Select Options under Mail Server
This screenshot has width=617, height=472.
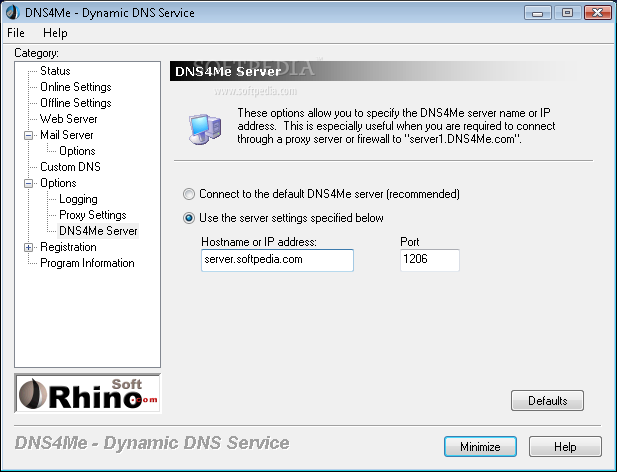coord(77,151)
